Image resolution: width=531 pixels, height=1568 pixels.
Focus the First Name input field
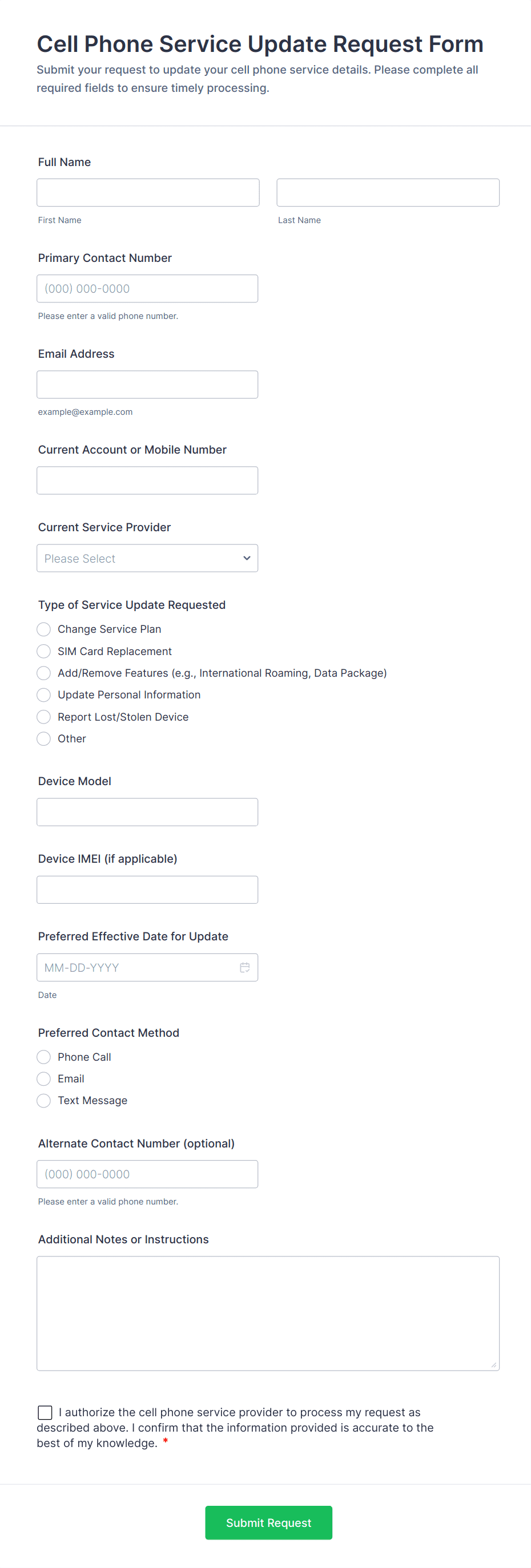pos(148,192)
